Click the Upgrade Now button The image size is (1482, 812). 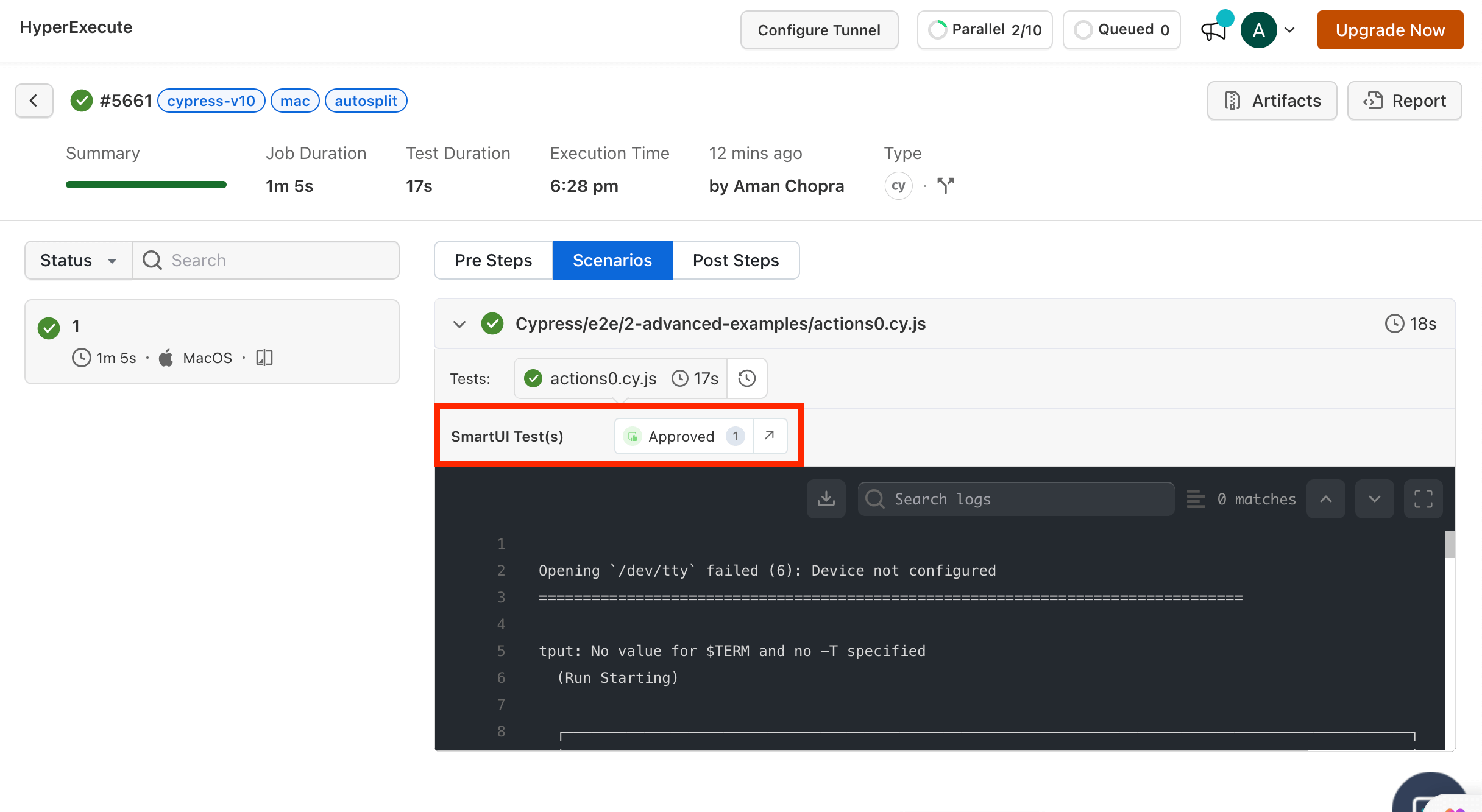coord(1389,30)
